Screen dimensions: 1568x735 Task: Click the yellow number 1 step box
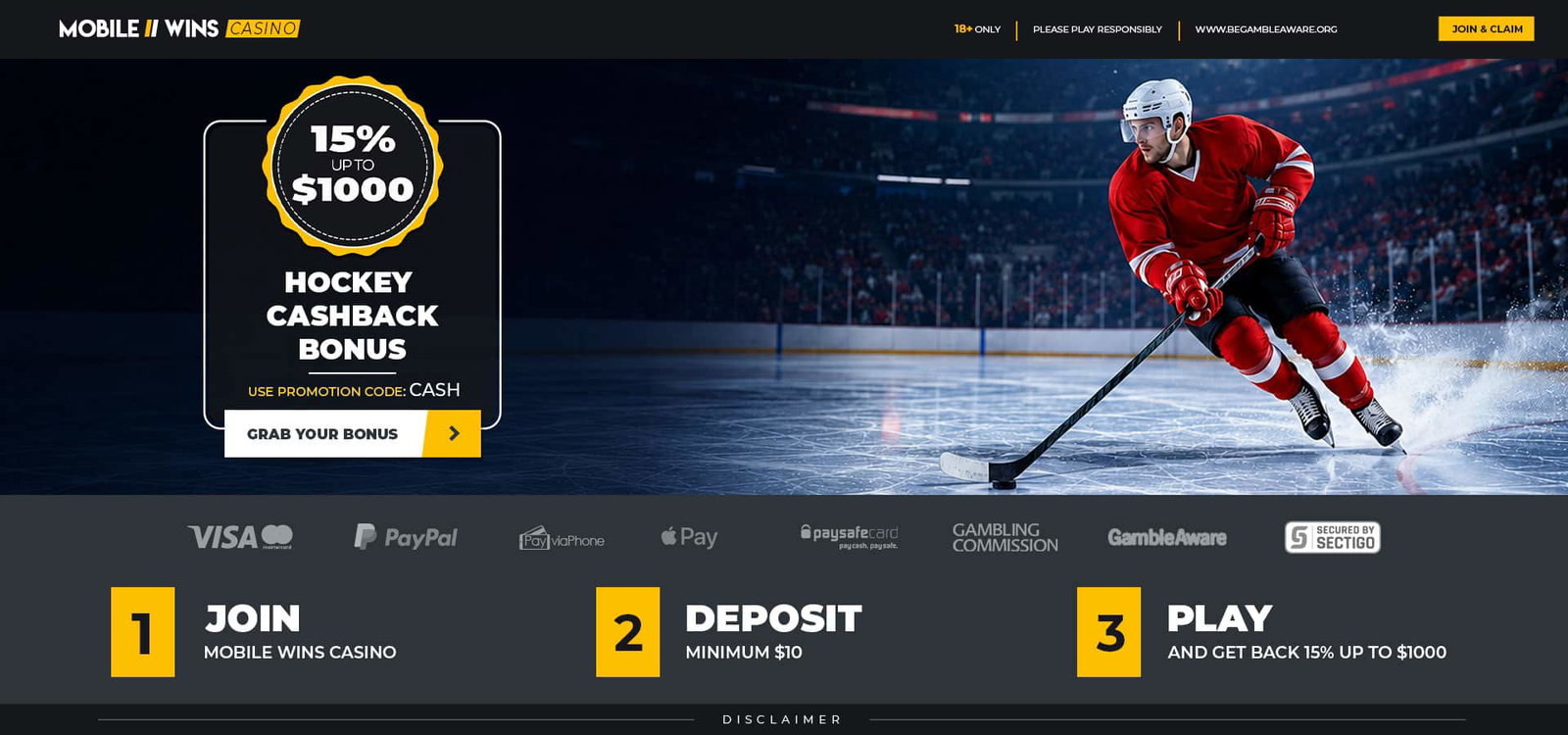[143, 632]
